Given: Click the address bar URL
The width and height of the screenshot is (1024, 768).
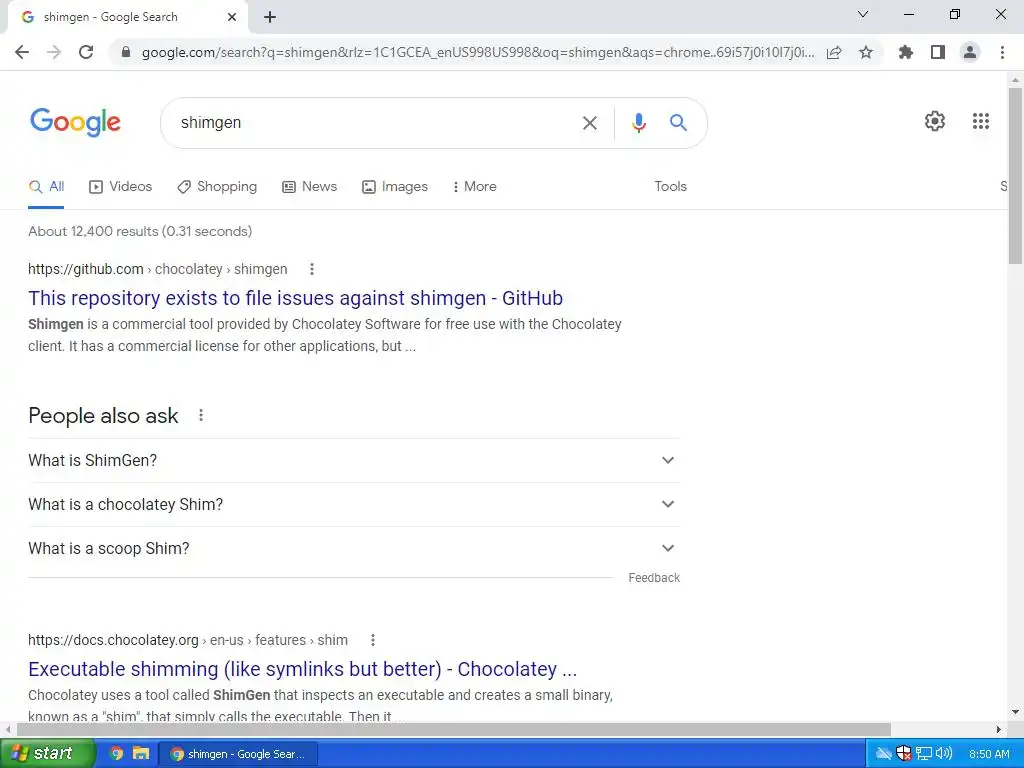Looking at the screenshot, I should tap(477, 52).
